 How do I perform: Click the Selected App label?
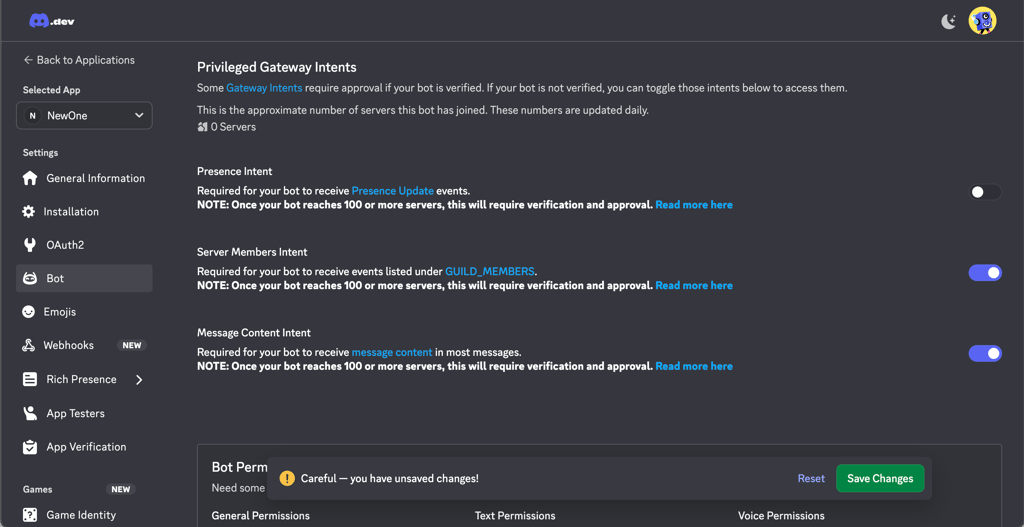click(x=52, y=90)
